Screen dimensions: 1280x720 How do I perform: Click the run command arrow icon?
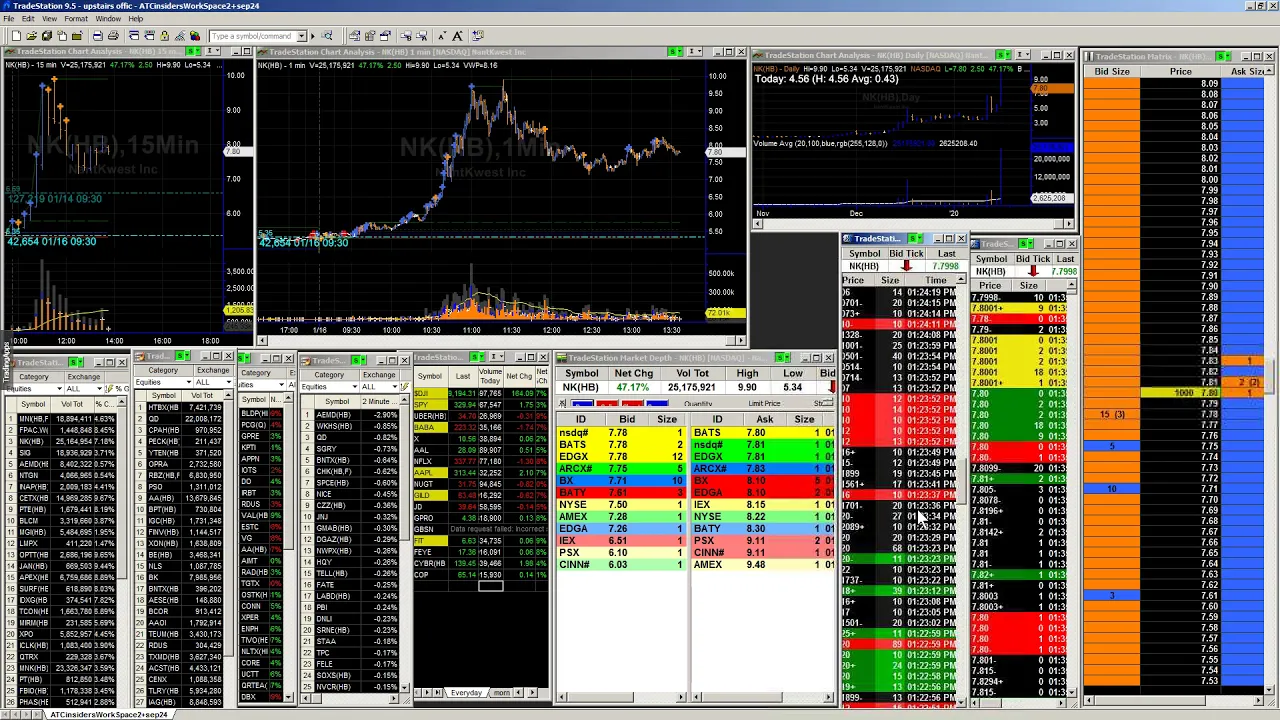tap(312, 36)
